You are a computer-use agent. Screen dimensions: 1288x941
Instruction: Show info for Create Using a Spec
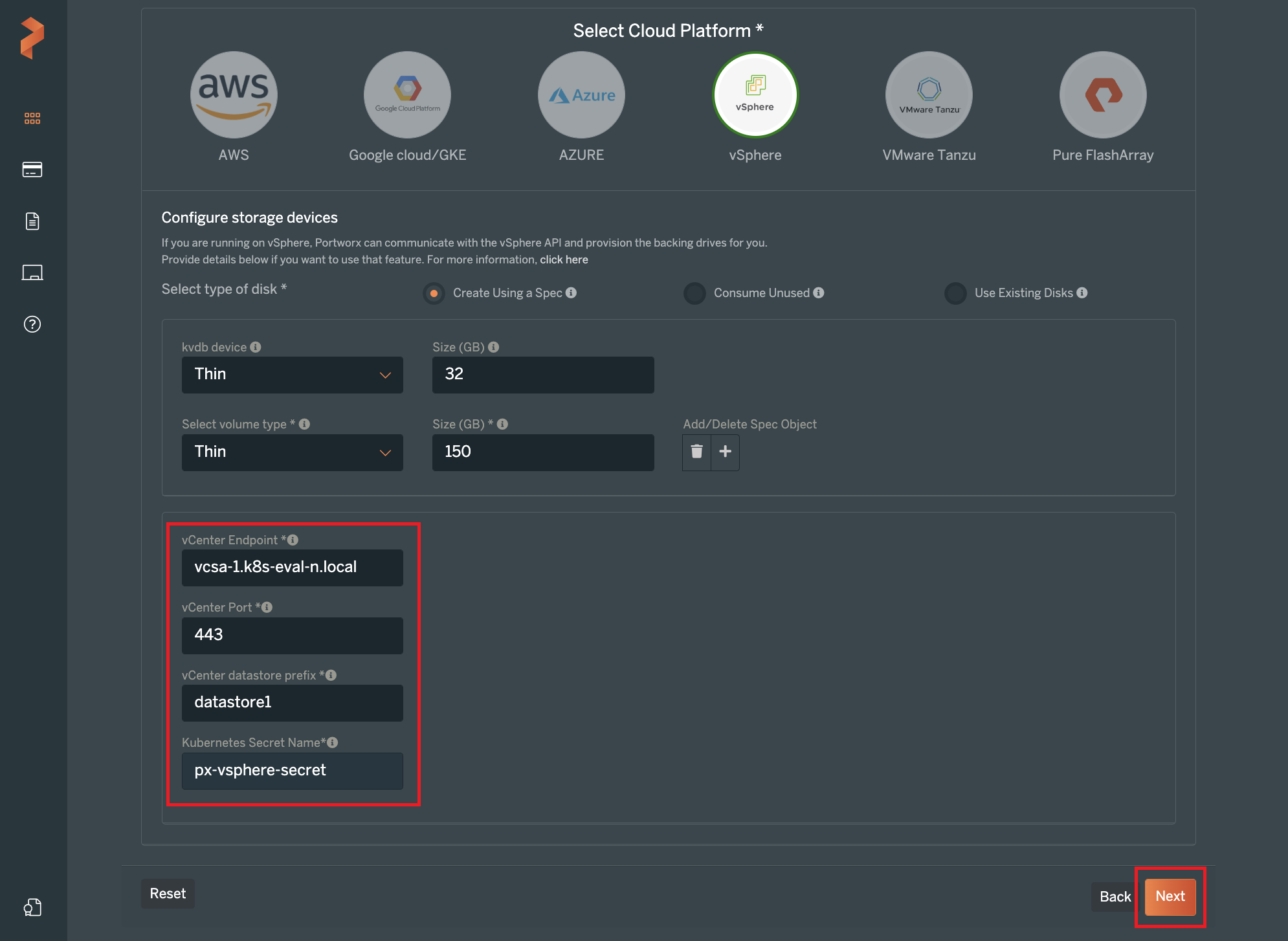click(x=571, y=293)
